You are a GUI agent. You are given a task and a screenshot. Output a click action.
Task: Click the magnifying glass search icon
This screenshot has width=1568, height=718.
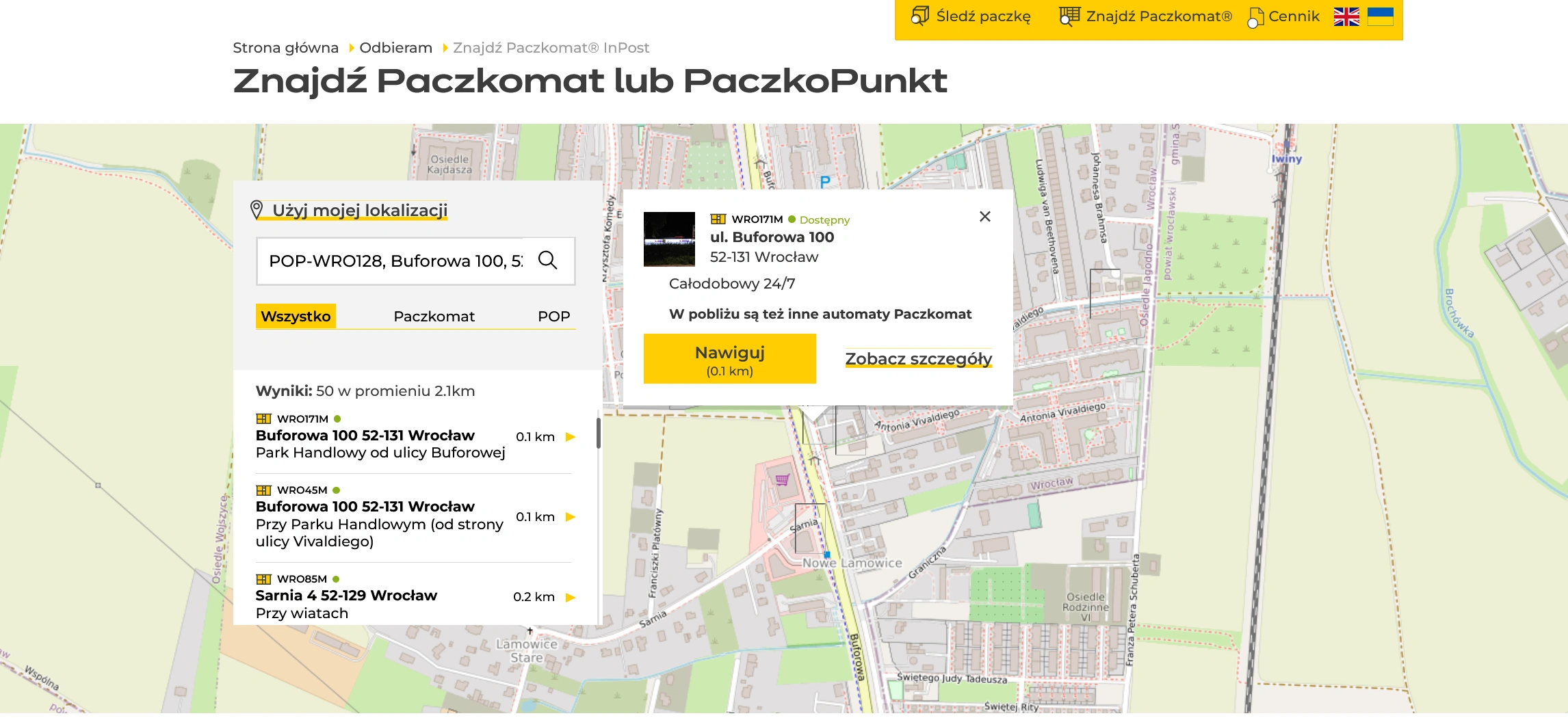tap(548, 261)
